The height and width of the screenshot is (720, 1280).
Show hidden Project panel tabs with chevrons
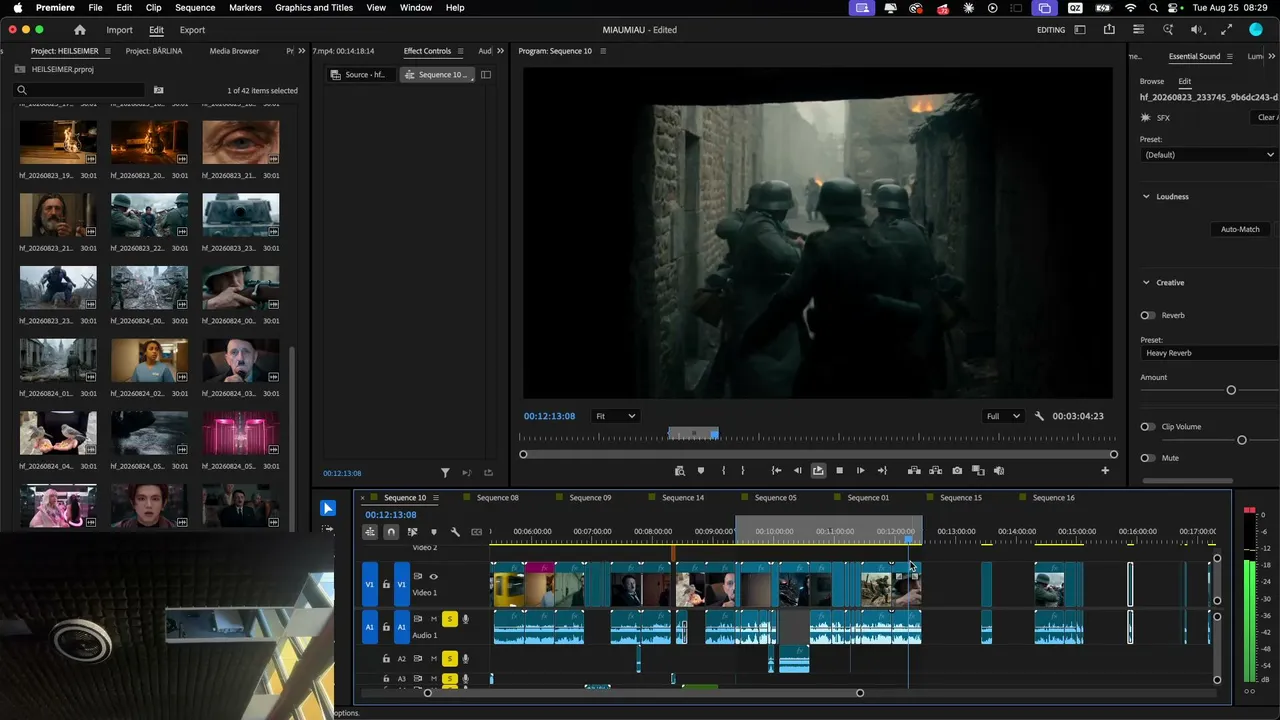(x=302, y=51)
